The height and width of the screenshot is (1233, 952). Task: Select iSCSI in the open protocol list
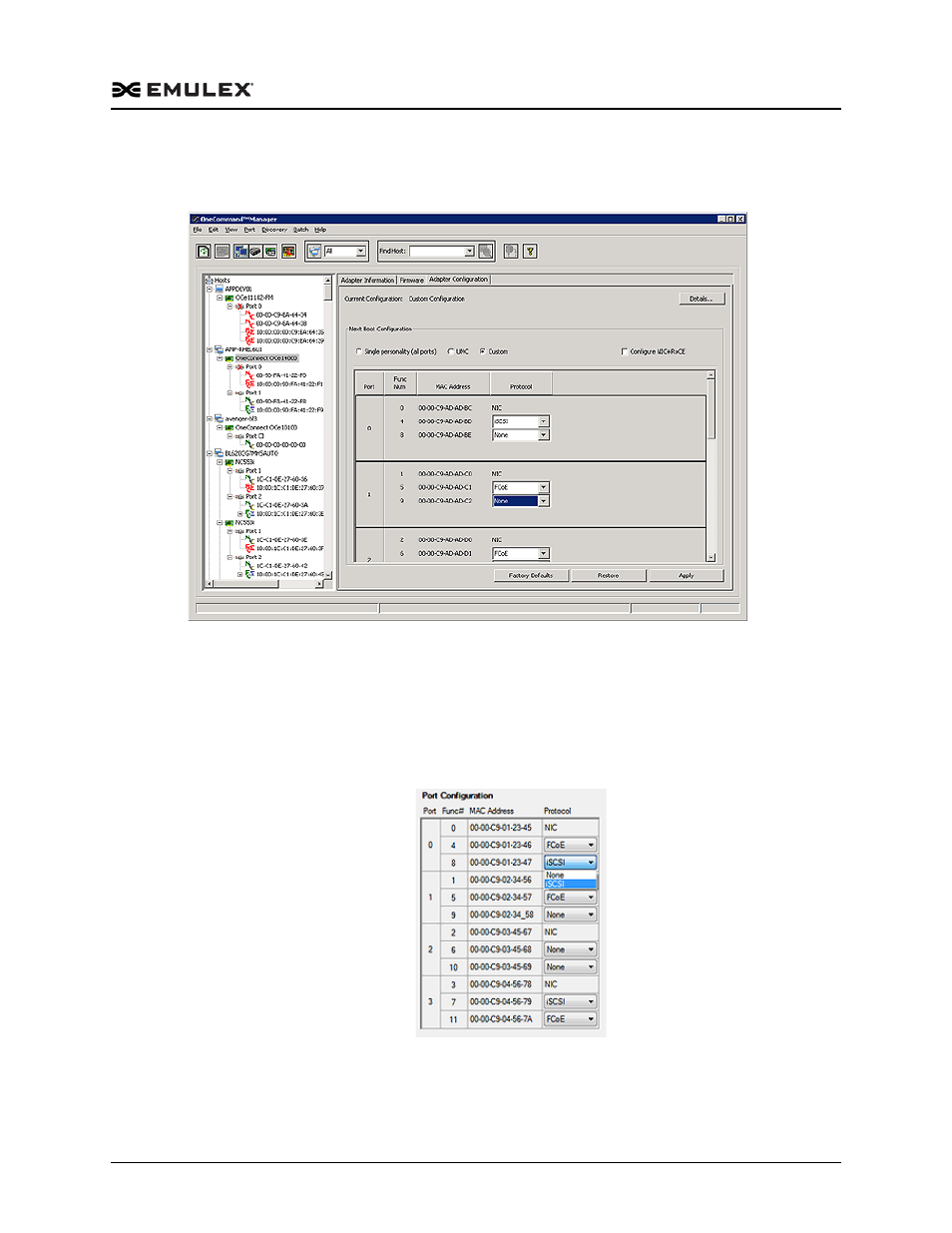[570, 884]
